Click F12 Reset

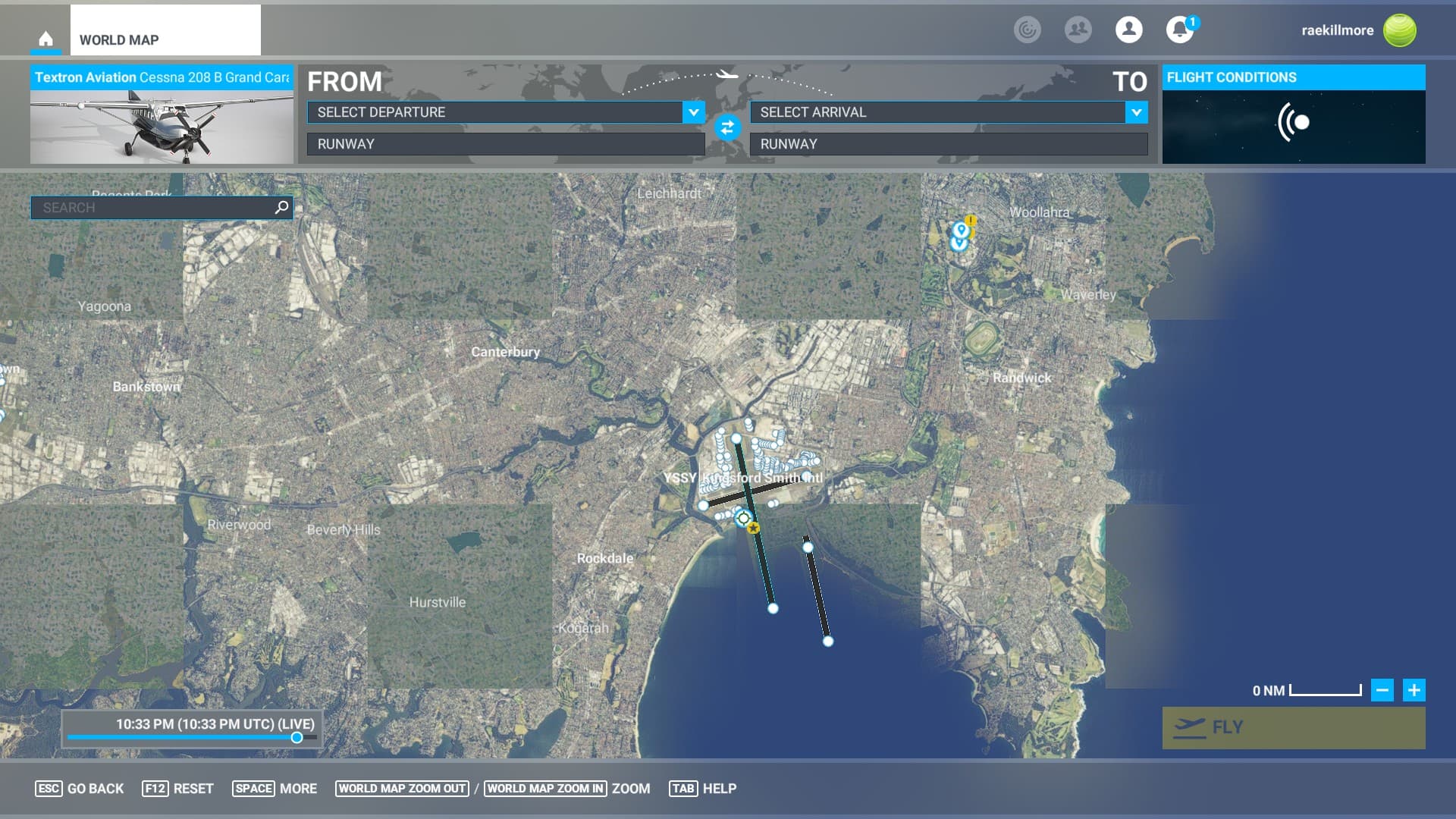(177, 789)
